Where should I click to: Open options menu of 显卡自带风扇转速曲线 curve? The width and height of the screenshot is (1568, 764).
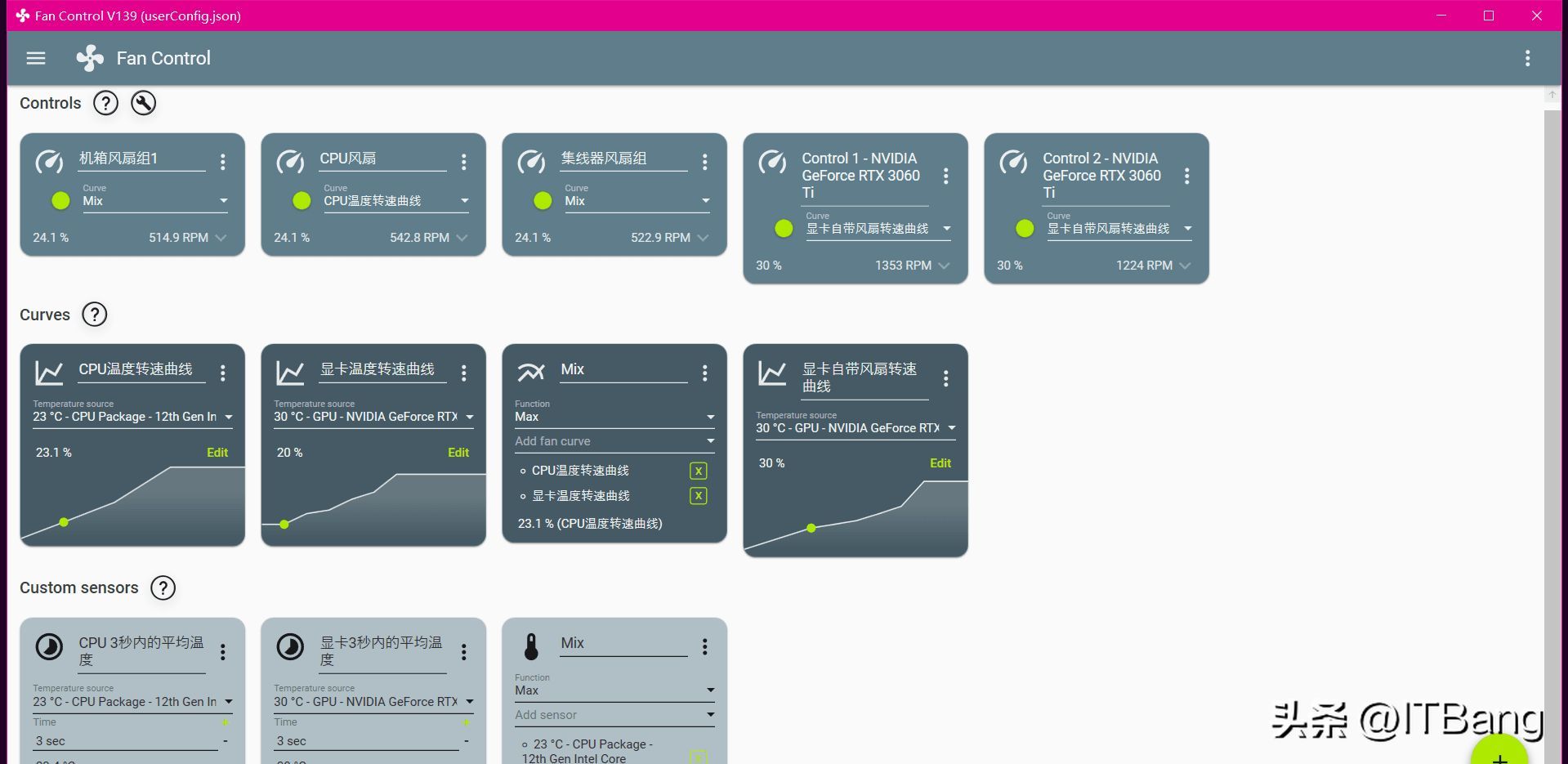pyautogui.click(x=946, y=378)
